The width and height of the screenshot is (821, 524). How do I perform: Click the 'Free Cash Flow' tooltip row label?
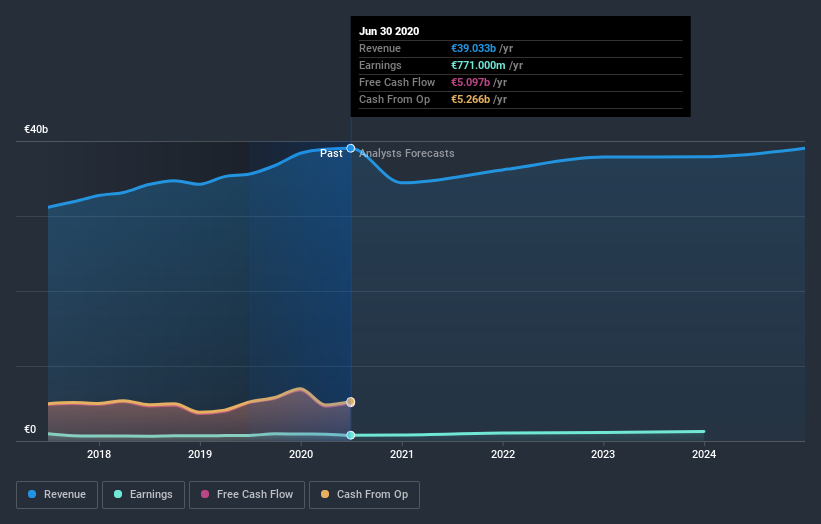397,82
